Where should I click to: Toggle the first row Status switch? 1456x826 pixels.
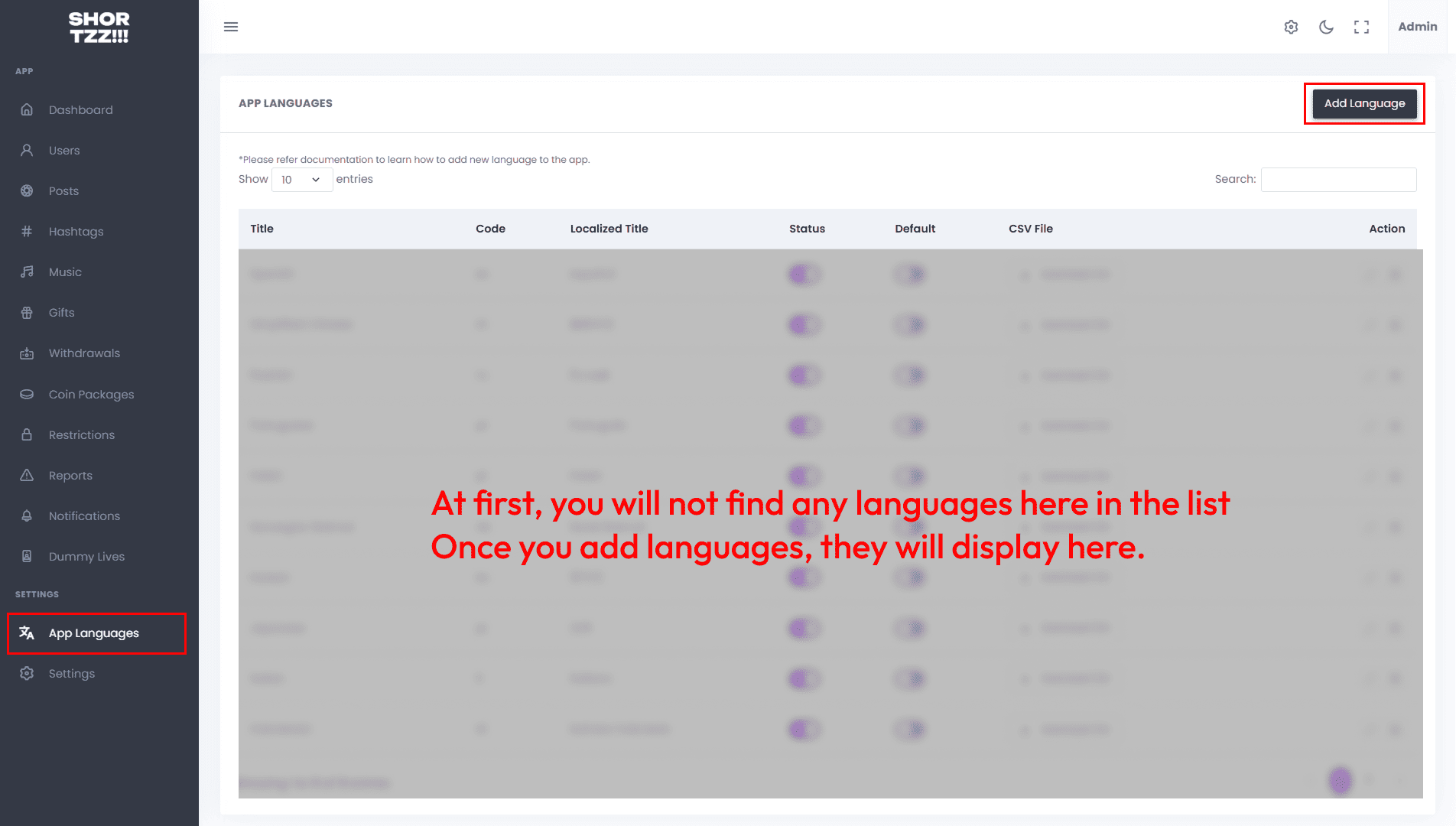pyautogui.click(x=804, y=274)
